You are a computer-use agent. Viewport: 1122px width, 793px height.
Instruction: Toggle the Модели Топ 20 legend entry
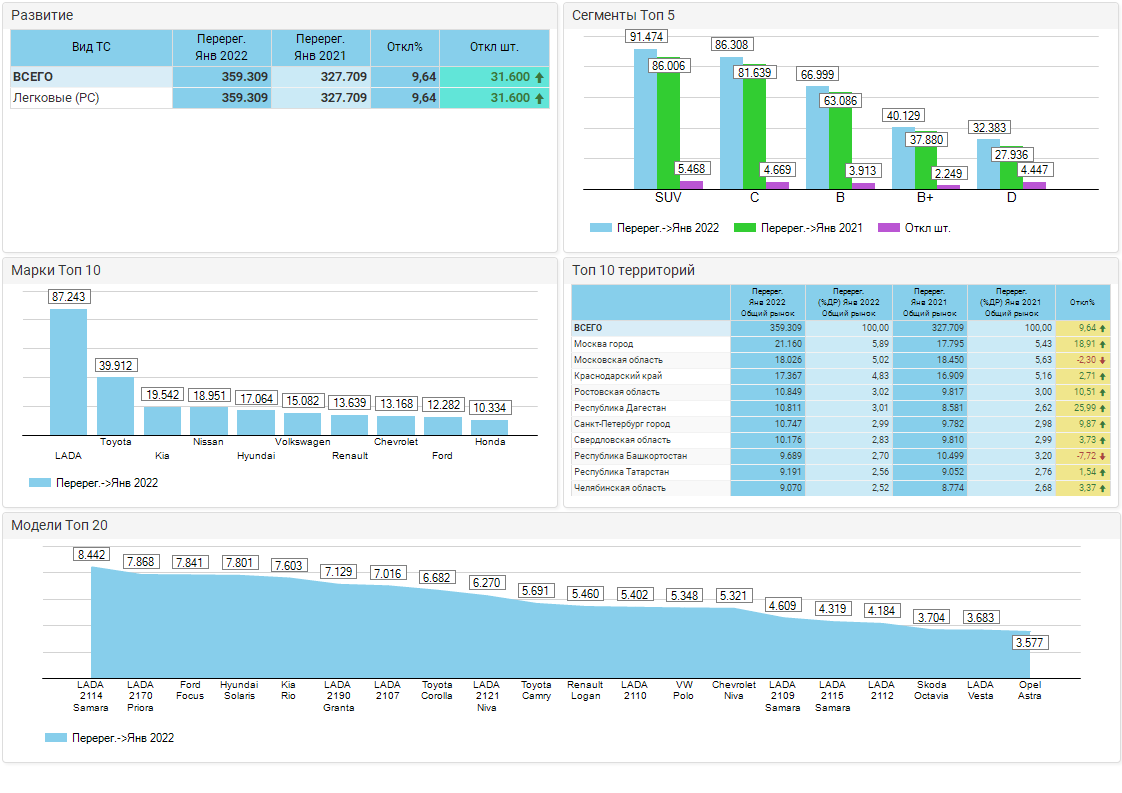109,738
